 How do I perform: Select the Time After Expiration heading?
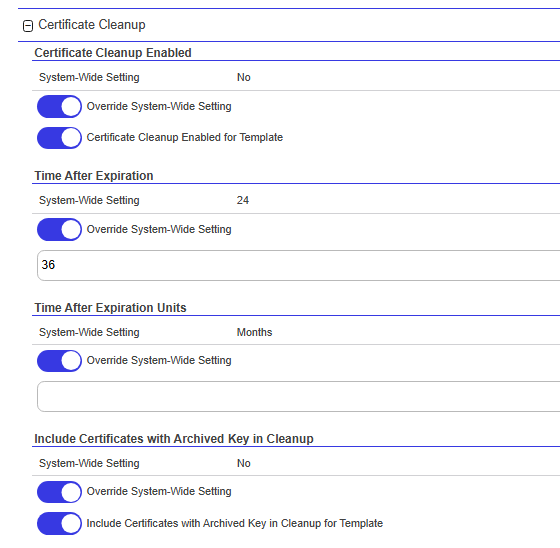coord(94,176)
